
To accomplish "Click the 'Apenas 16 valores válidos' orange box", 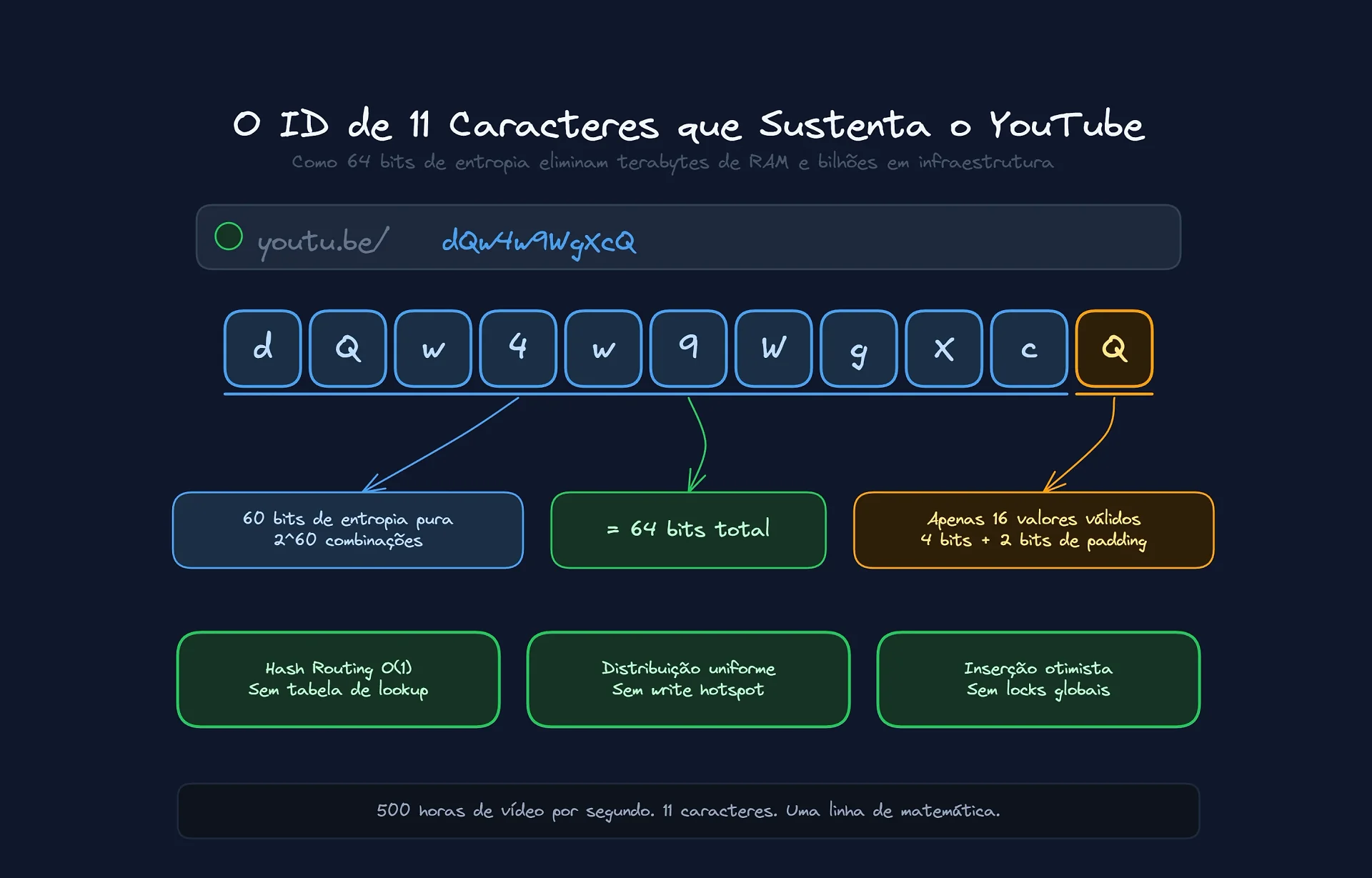I will point(1033,529).
